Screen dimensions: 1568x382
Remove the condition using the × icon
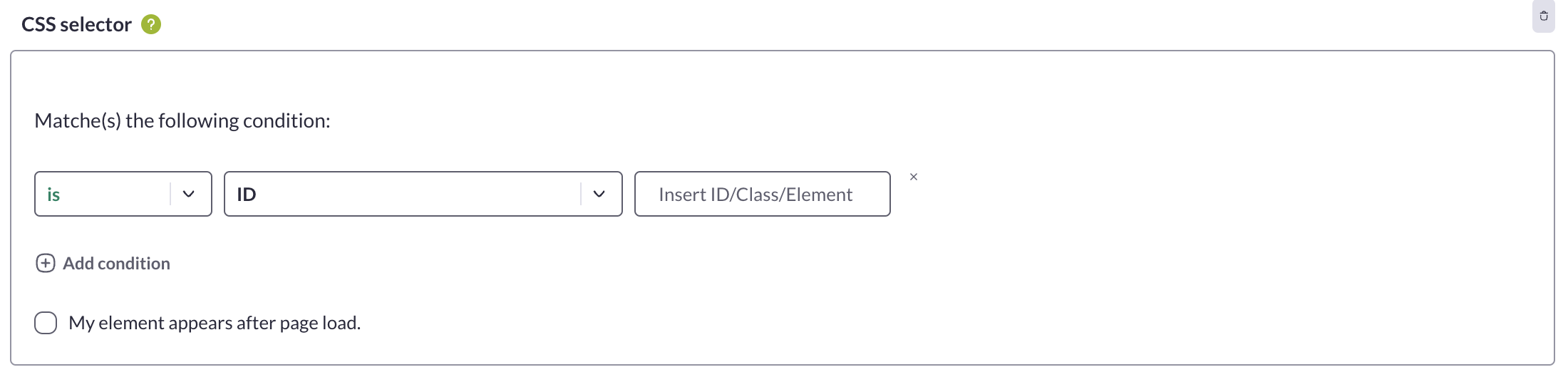pos(914,177)
